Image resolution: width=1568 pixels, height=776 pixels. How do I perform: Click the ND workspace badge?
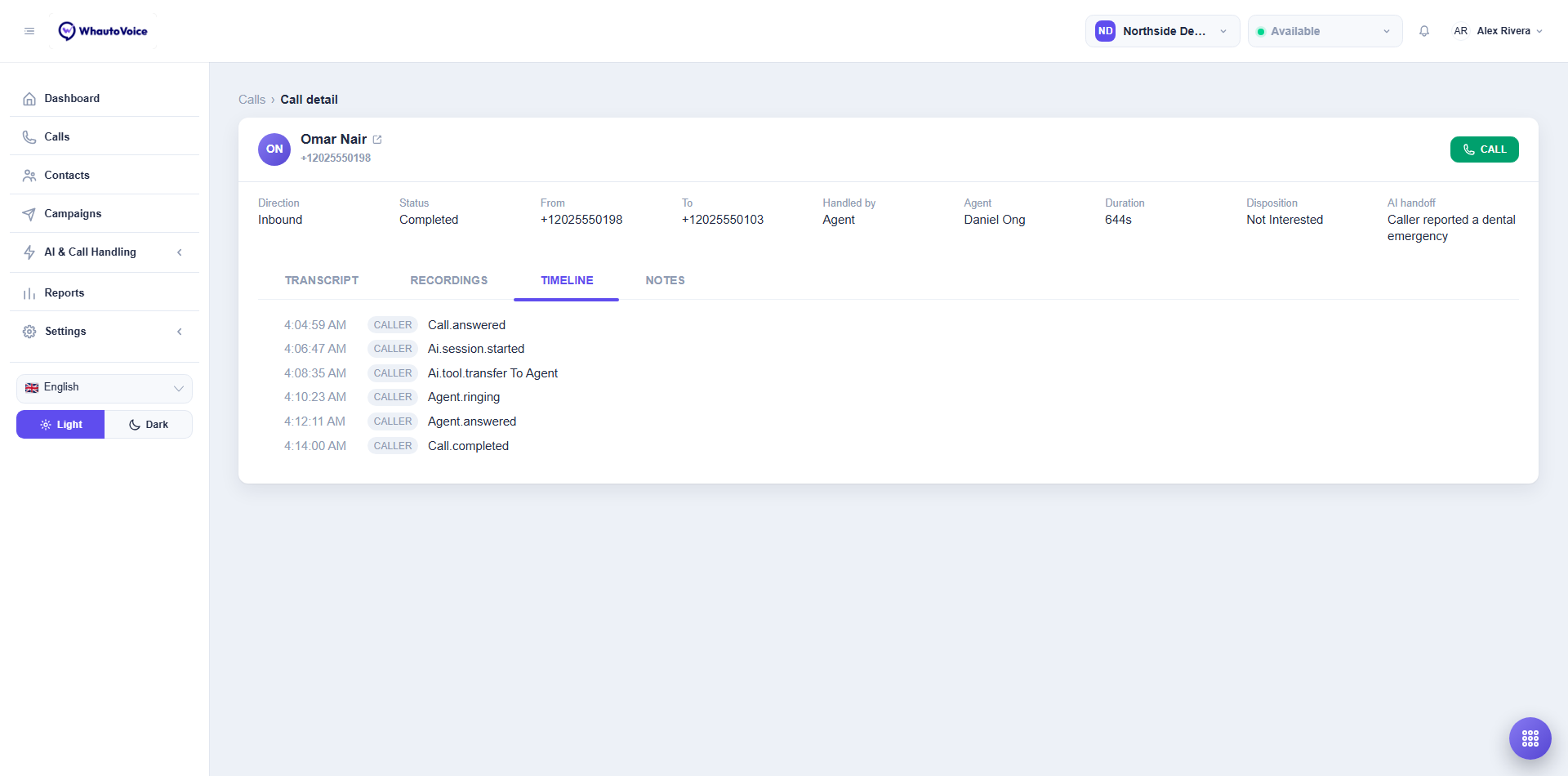pyautogui.click(x=1105, y=31)
